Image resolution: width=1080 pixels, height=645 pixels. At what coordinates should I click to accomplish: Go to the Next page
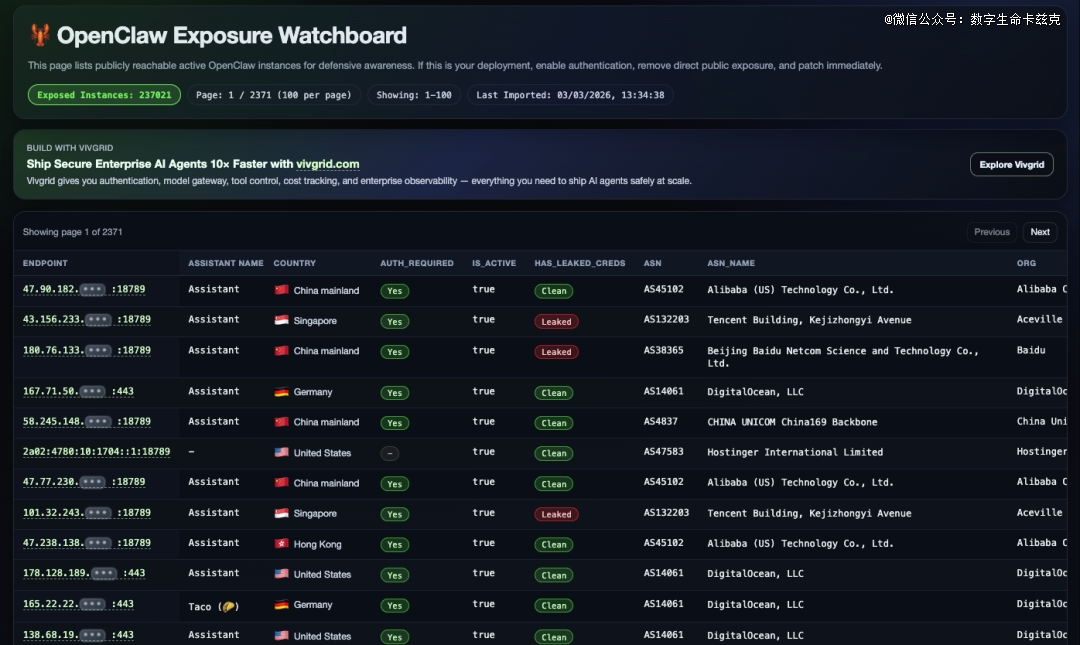coord(1040,232)
